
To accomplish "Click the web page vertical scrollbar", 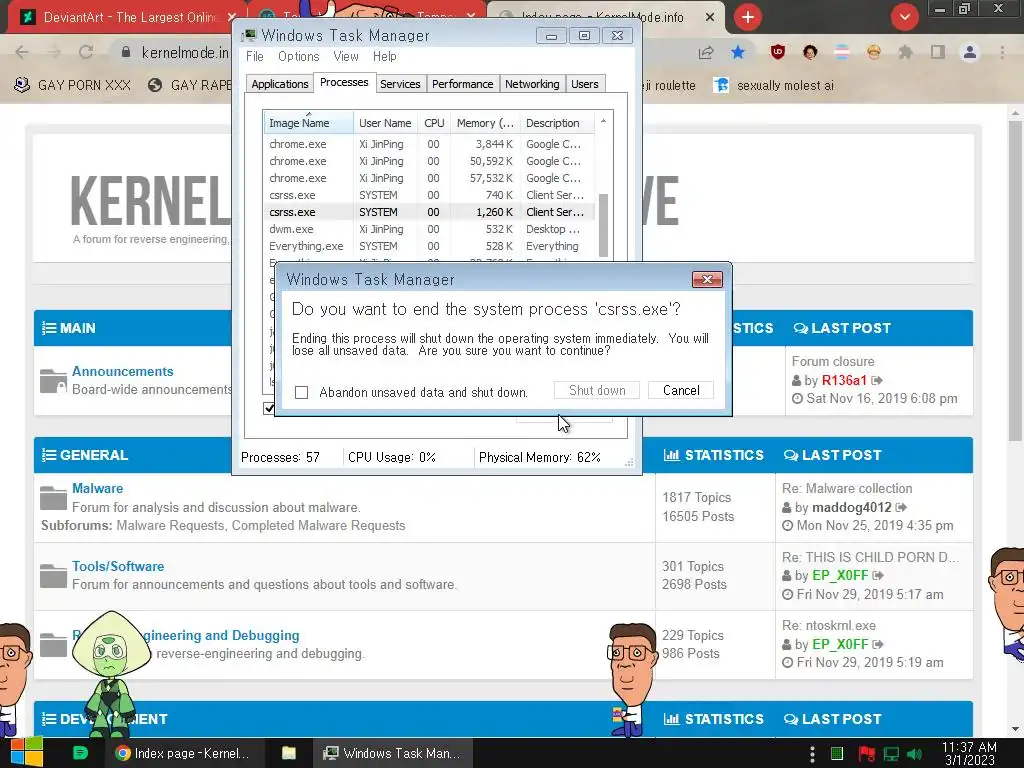I will [x=1014, y=281].
